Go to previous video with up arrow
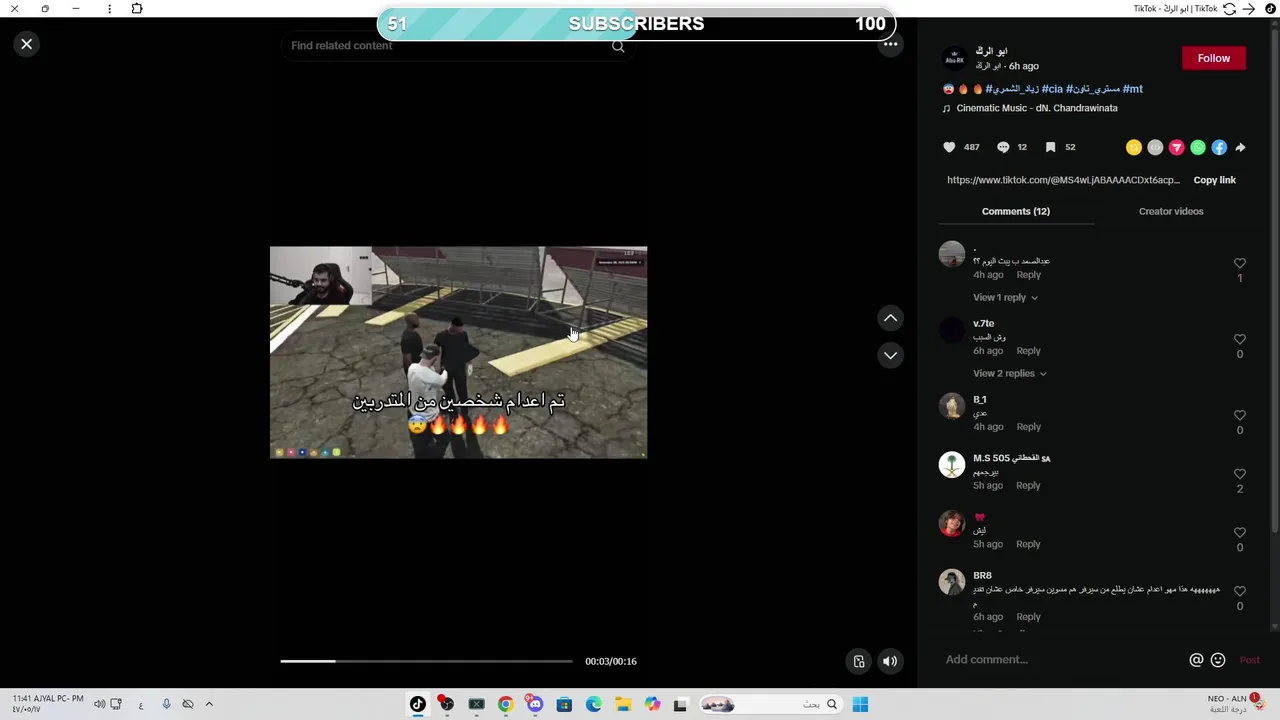 click(x=890, y=318)
